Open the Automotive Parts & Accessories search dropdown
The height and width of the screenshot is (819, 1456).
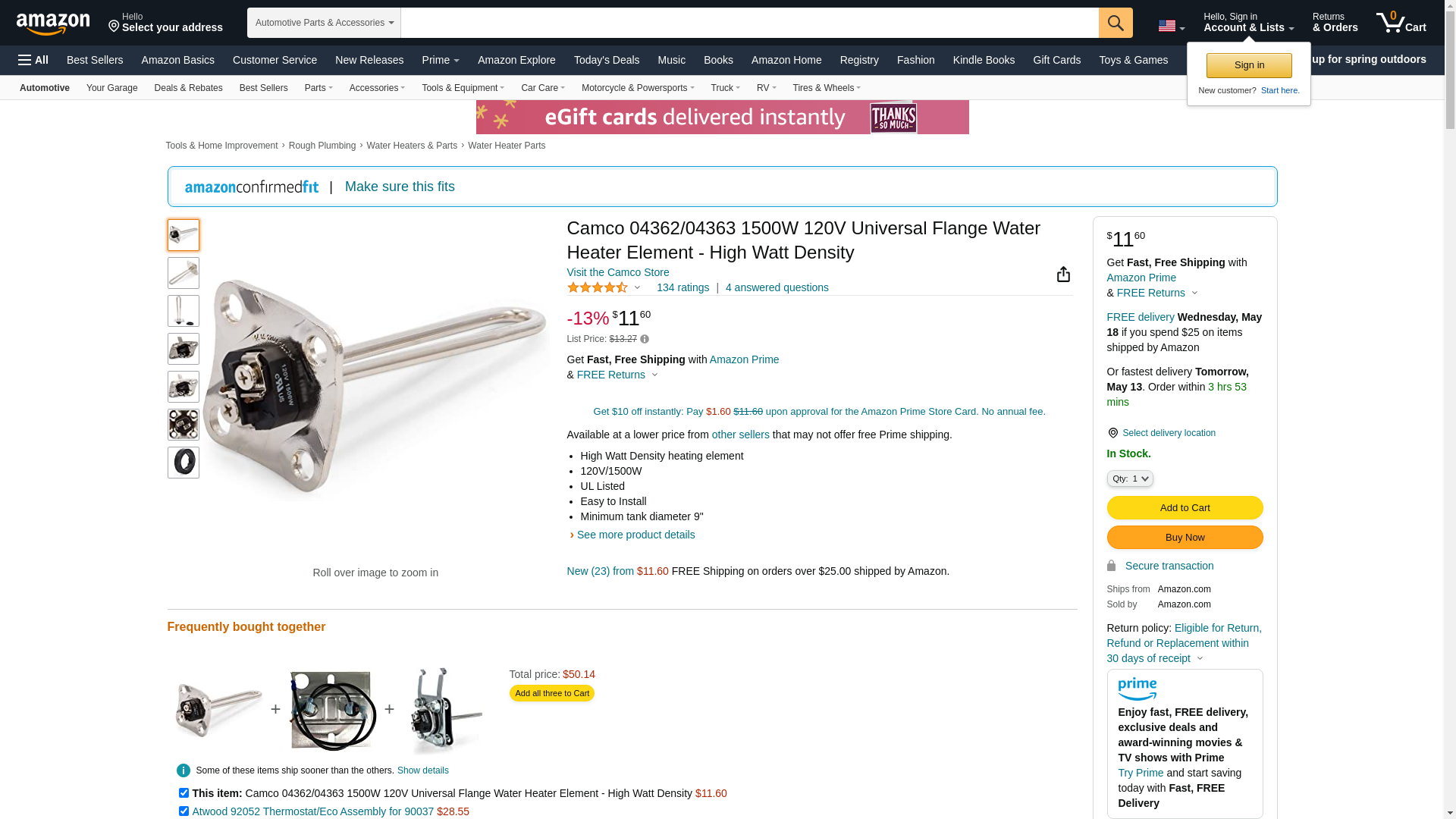[324, 23]
